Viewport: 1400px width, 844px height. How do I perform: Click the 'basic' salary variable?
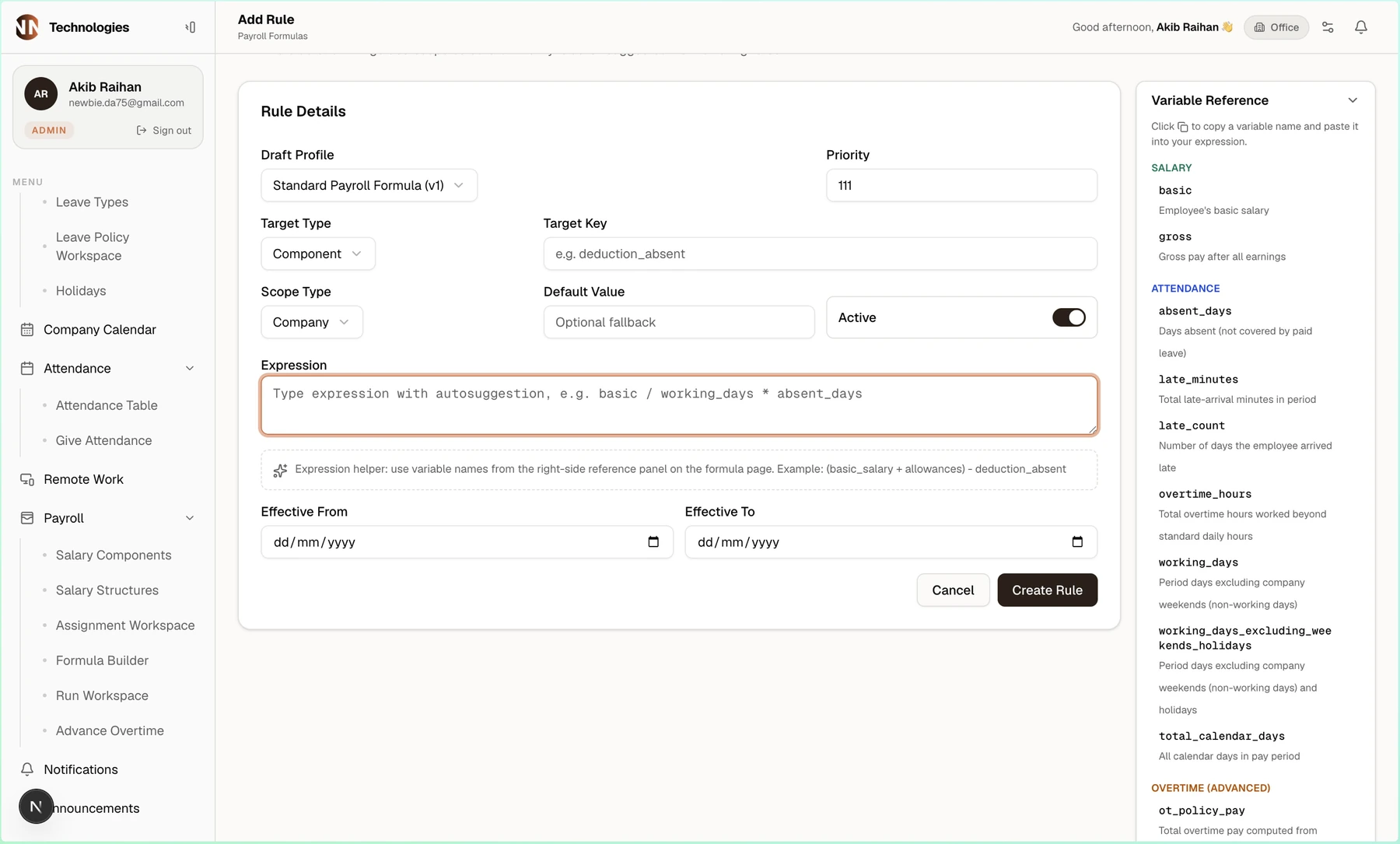click(x=1174, y=191)
